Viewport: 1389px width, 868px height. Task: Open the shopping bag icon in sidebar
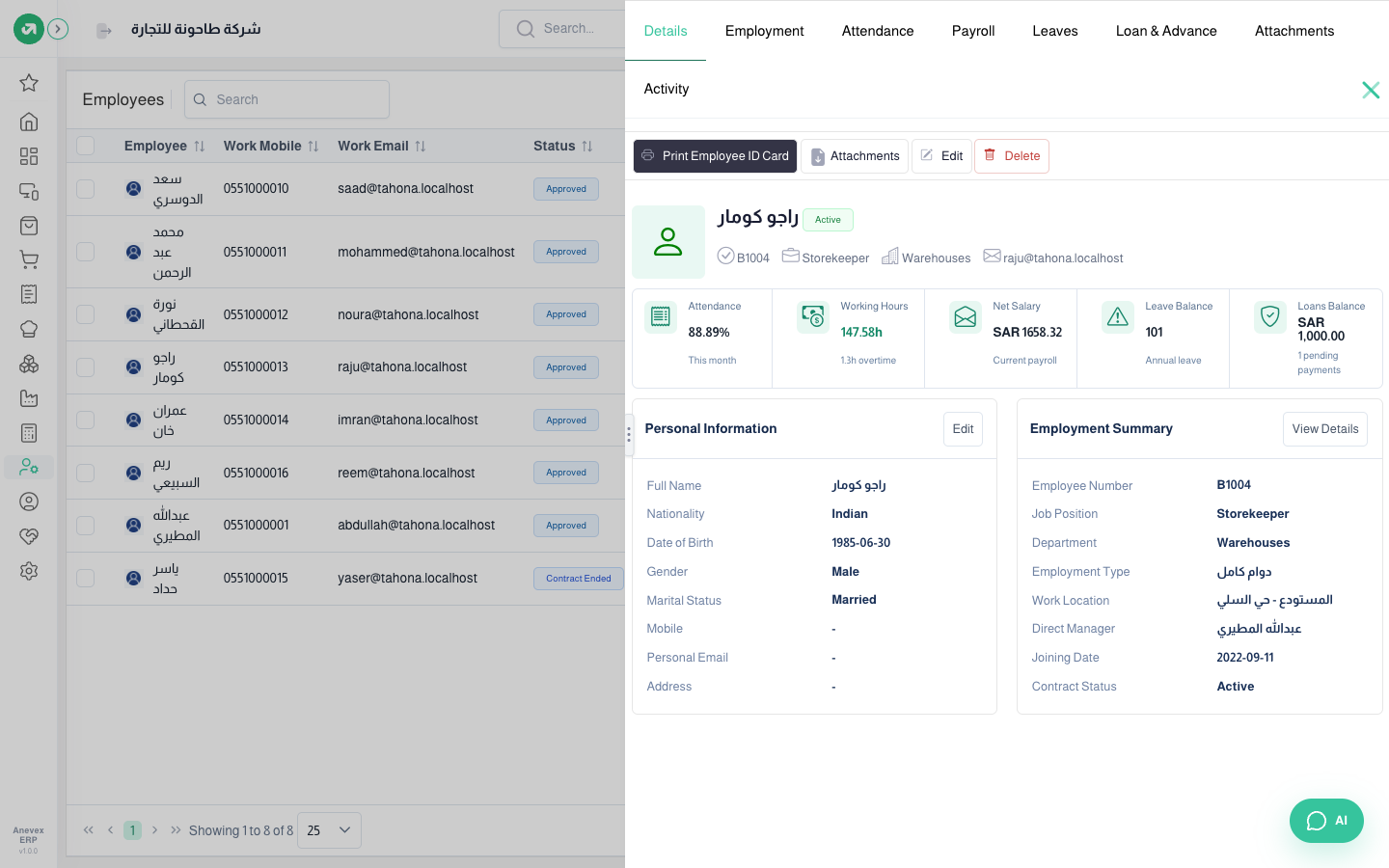(x=29, y=226)
